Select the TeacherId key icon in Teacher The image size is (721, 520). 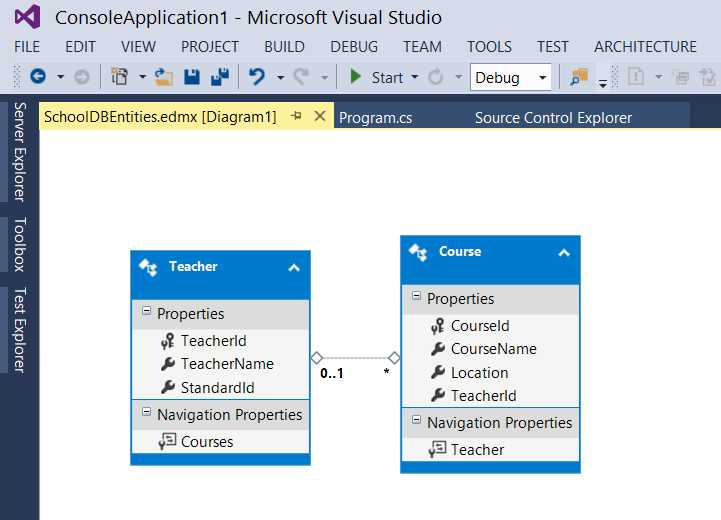168,341
